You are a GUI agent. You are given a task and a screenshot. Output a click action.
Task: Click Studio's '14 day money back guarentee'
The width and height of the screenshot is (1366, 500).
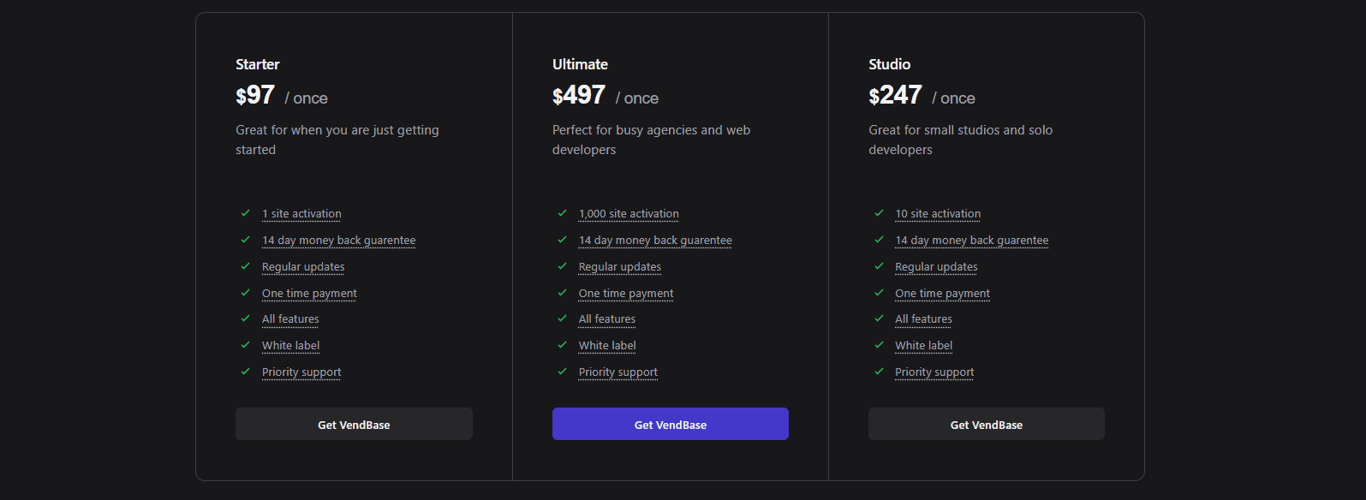972,240
